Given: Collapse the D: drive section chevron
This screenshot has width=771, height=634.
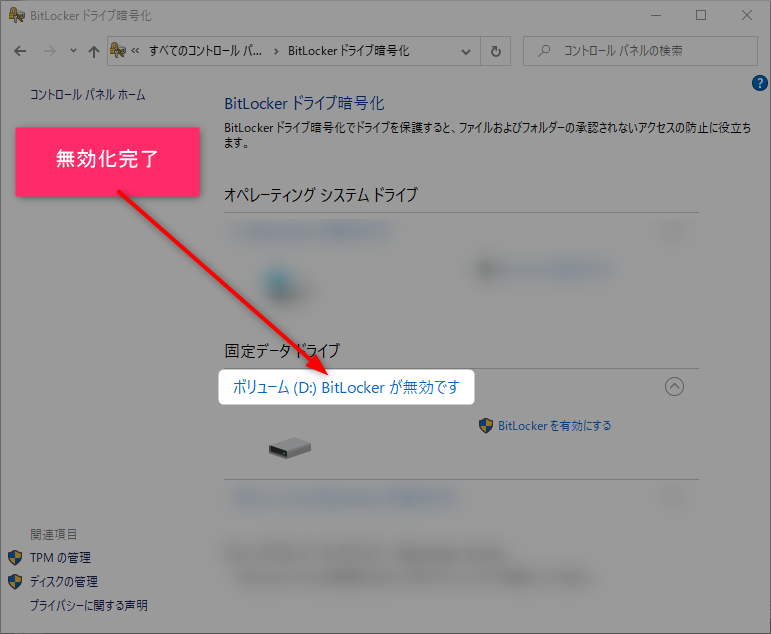Looking at the screenshot, I should coord(674,387).
